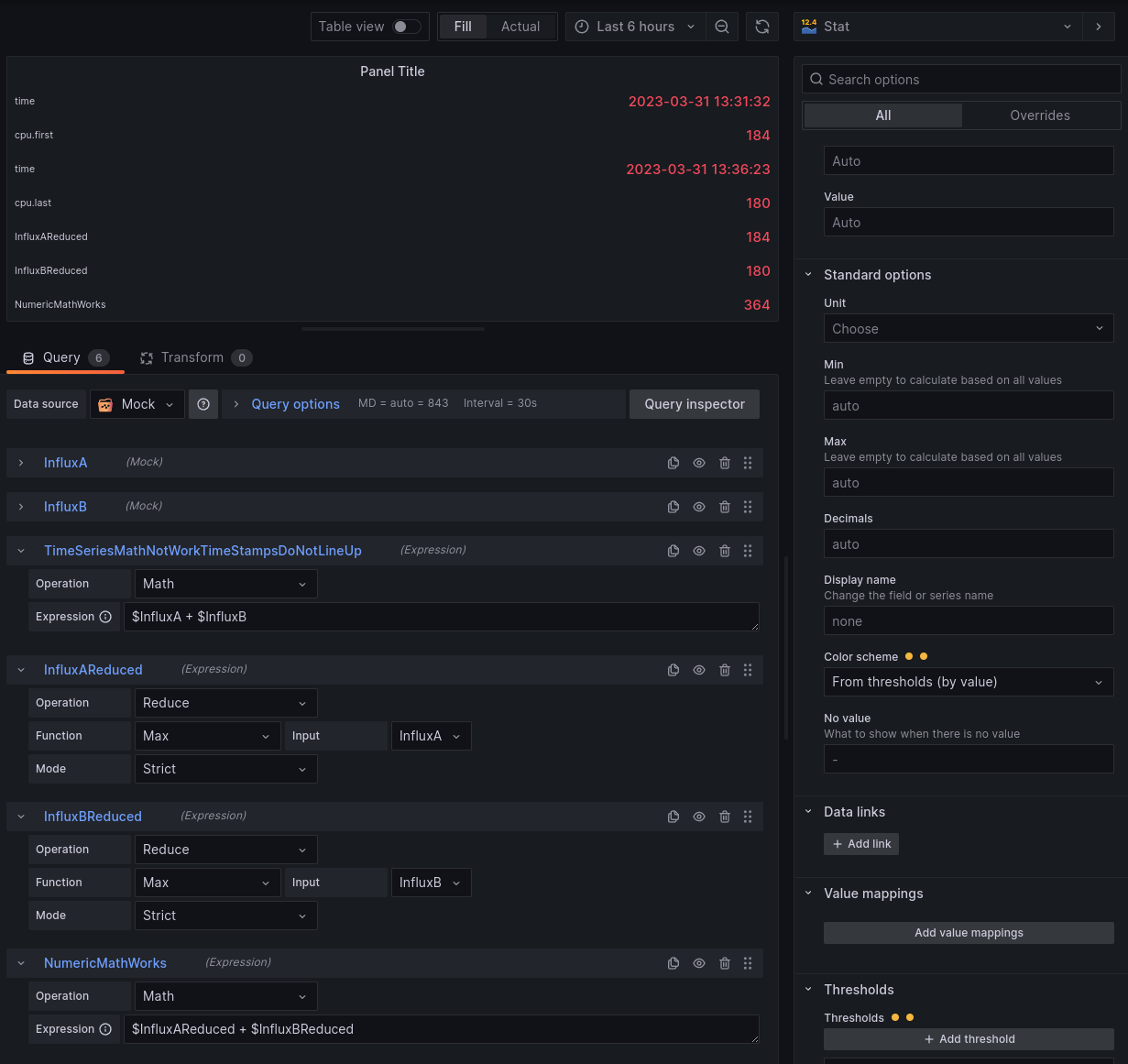
Task: Refresh the dashboard with the refresh icon
Action: click(x=761, y=27)
